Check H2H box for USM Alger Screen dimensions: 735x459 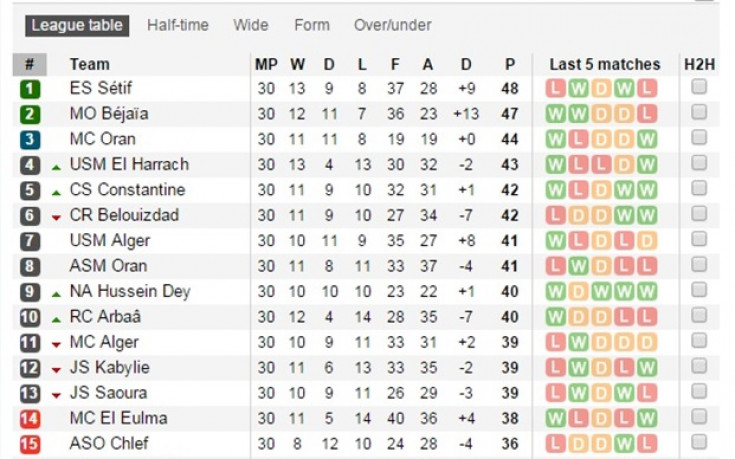click(x=699, y=239)
